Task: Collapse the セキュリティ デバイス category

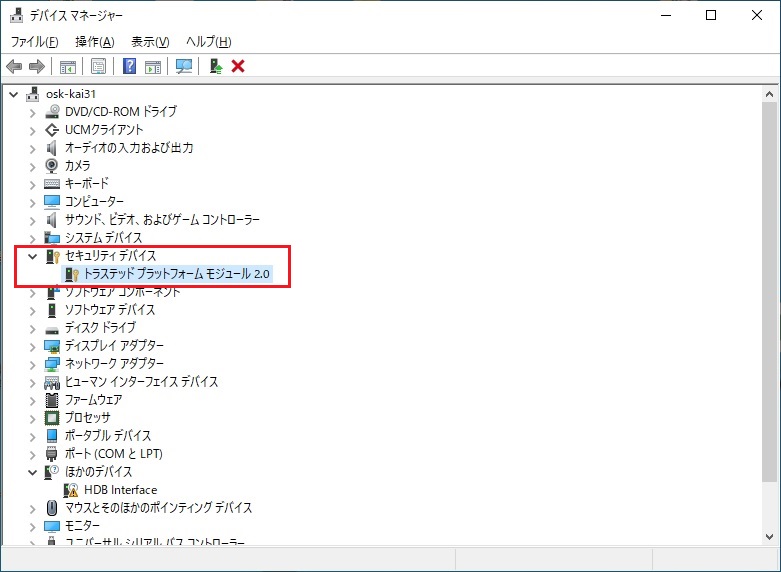Action: 33,256
